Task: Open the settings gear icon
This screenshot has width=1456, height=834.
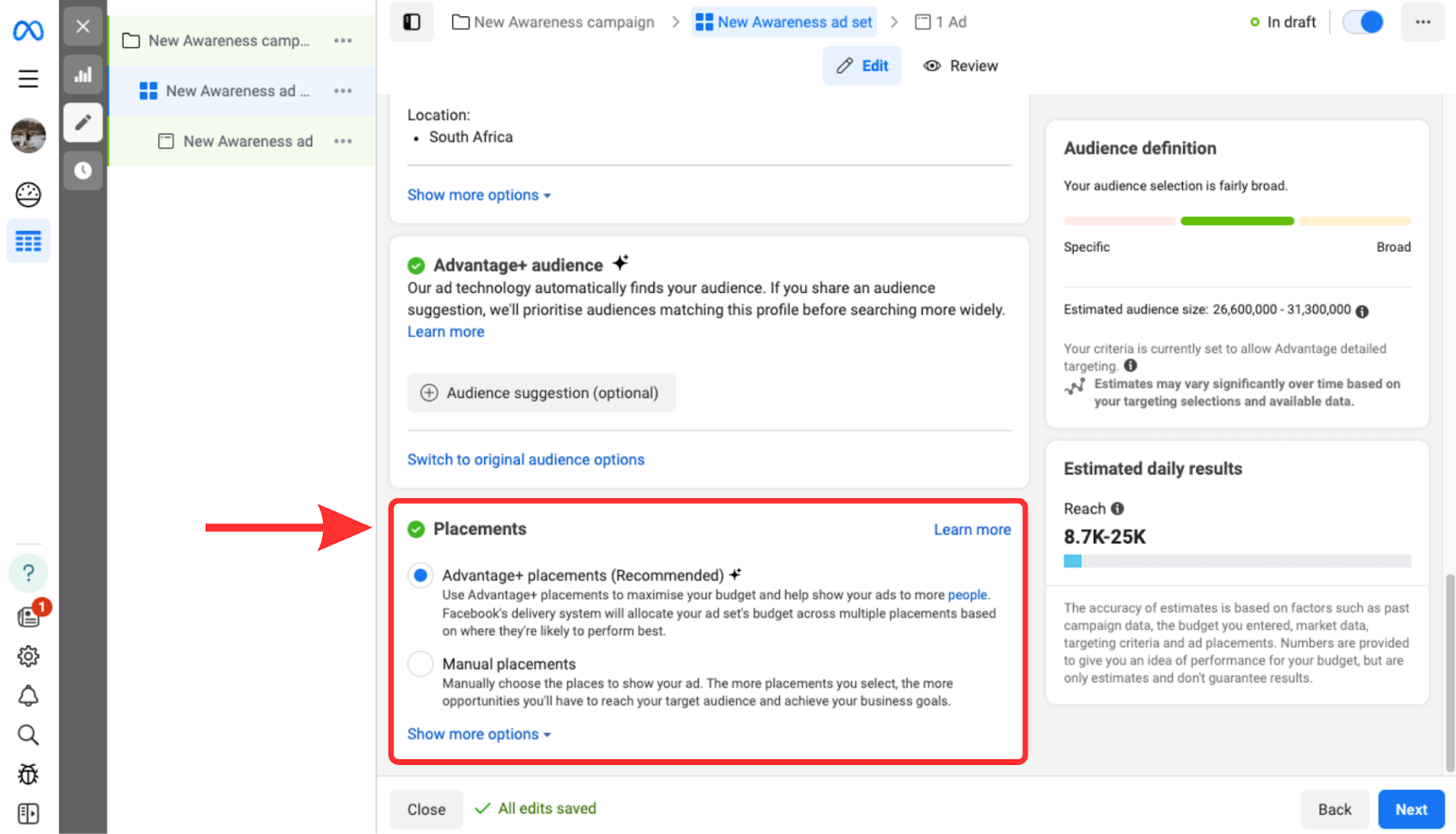Action: (28, 656)
